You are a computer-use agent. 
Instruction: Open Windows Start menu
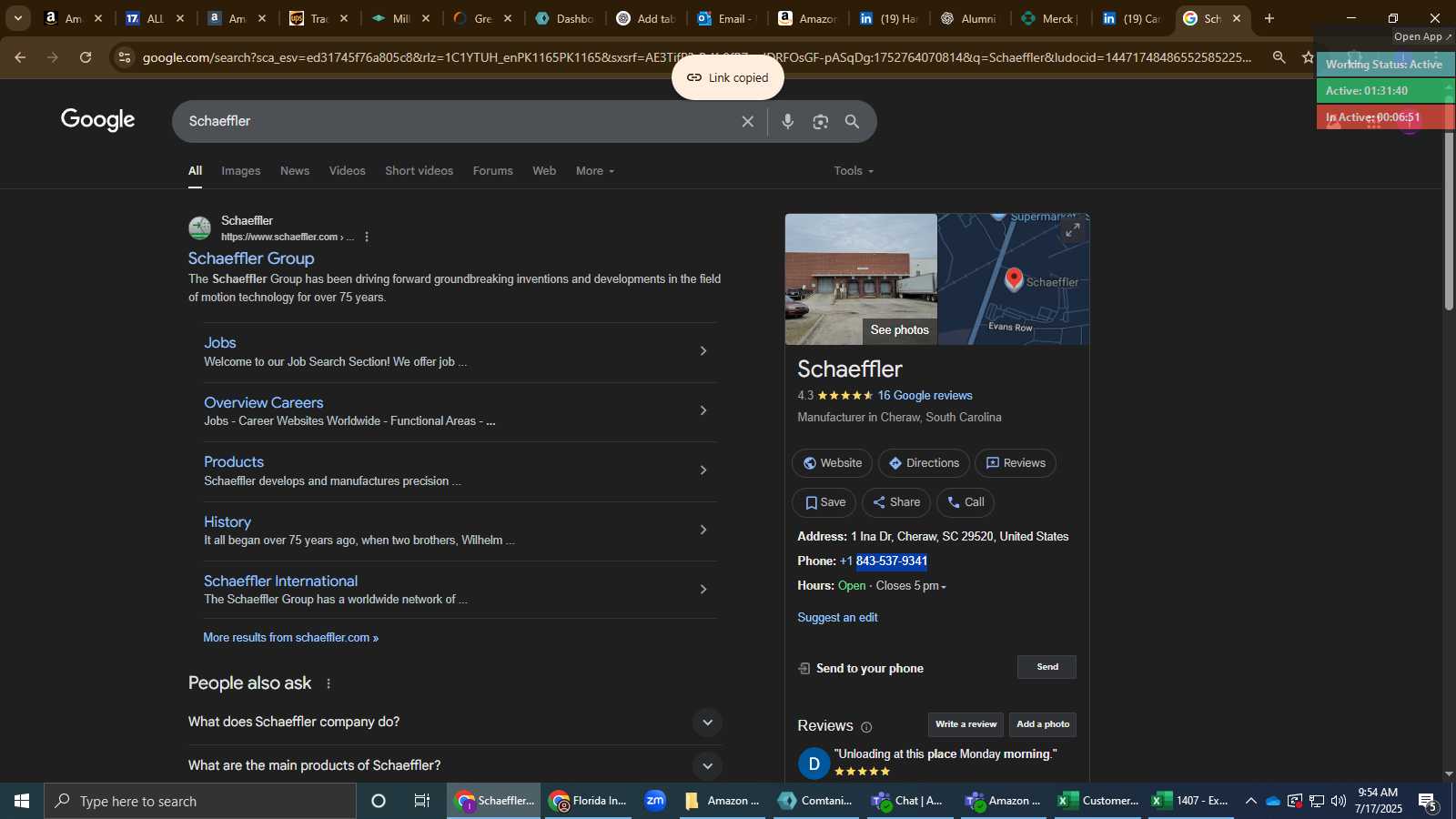point(22,801)
